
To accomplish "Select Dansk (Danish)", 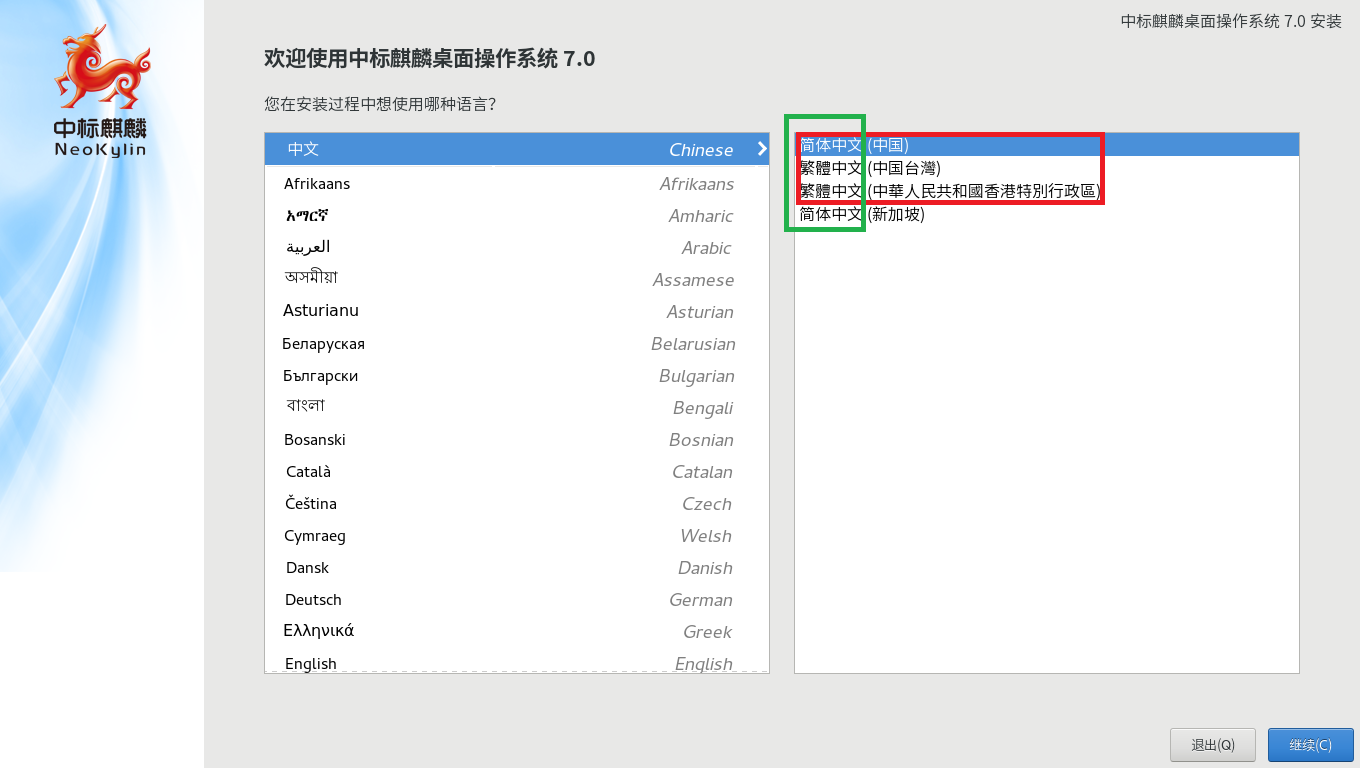I will tap(517, 568).
